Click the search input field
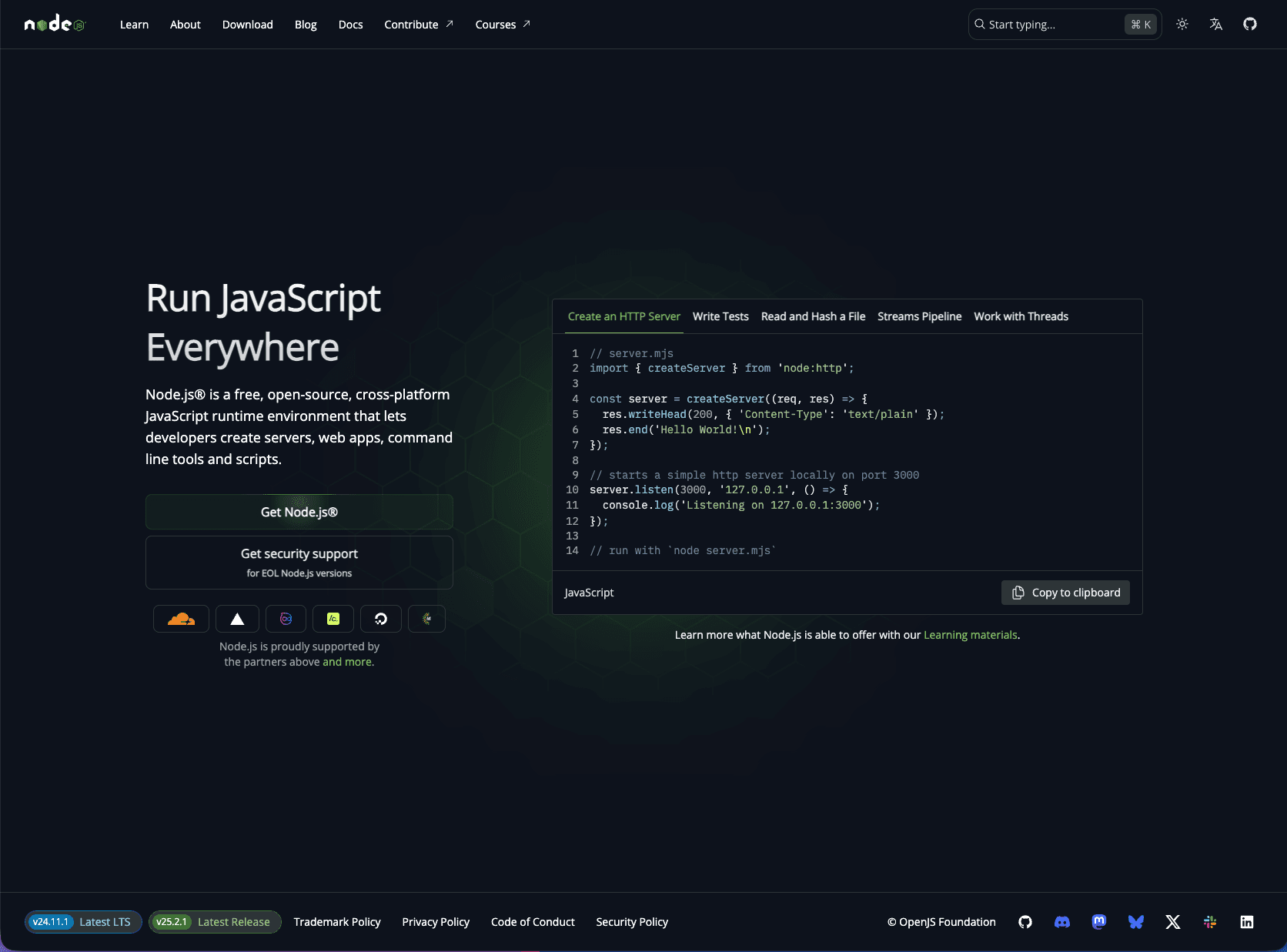Viewport: 1287px width, 952px height. [x=1055, y=24]
